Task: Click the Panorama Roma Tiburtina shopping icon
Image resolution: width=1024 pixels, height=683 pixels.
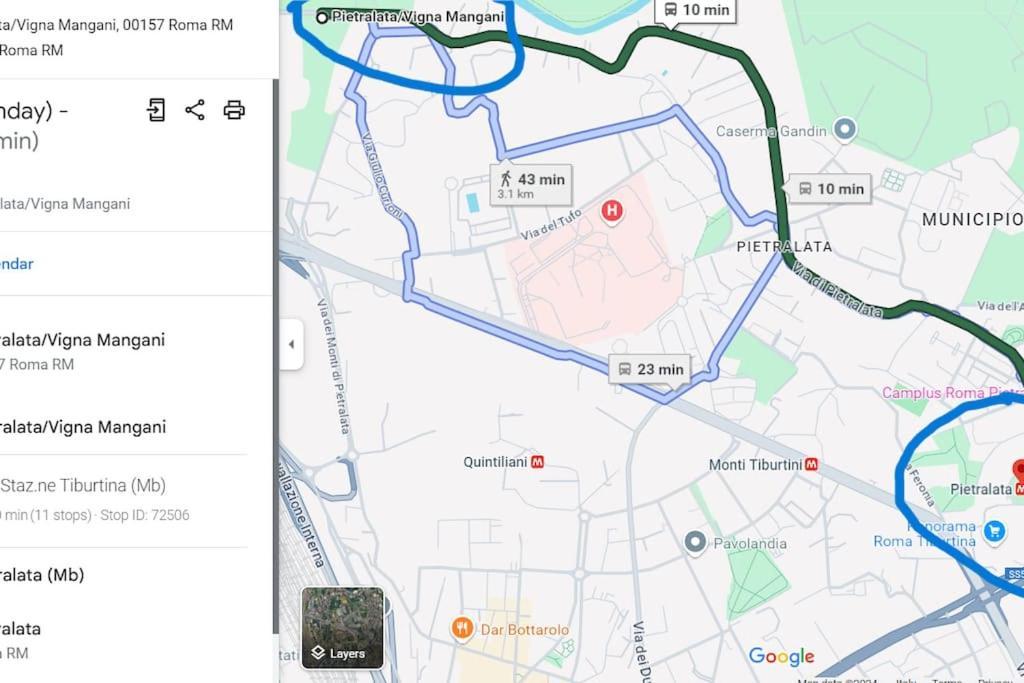Action: click(x=994, y=531)
